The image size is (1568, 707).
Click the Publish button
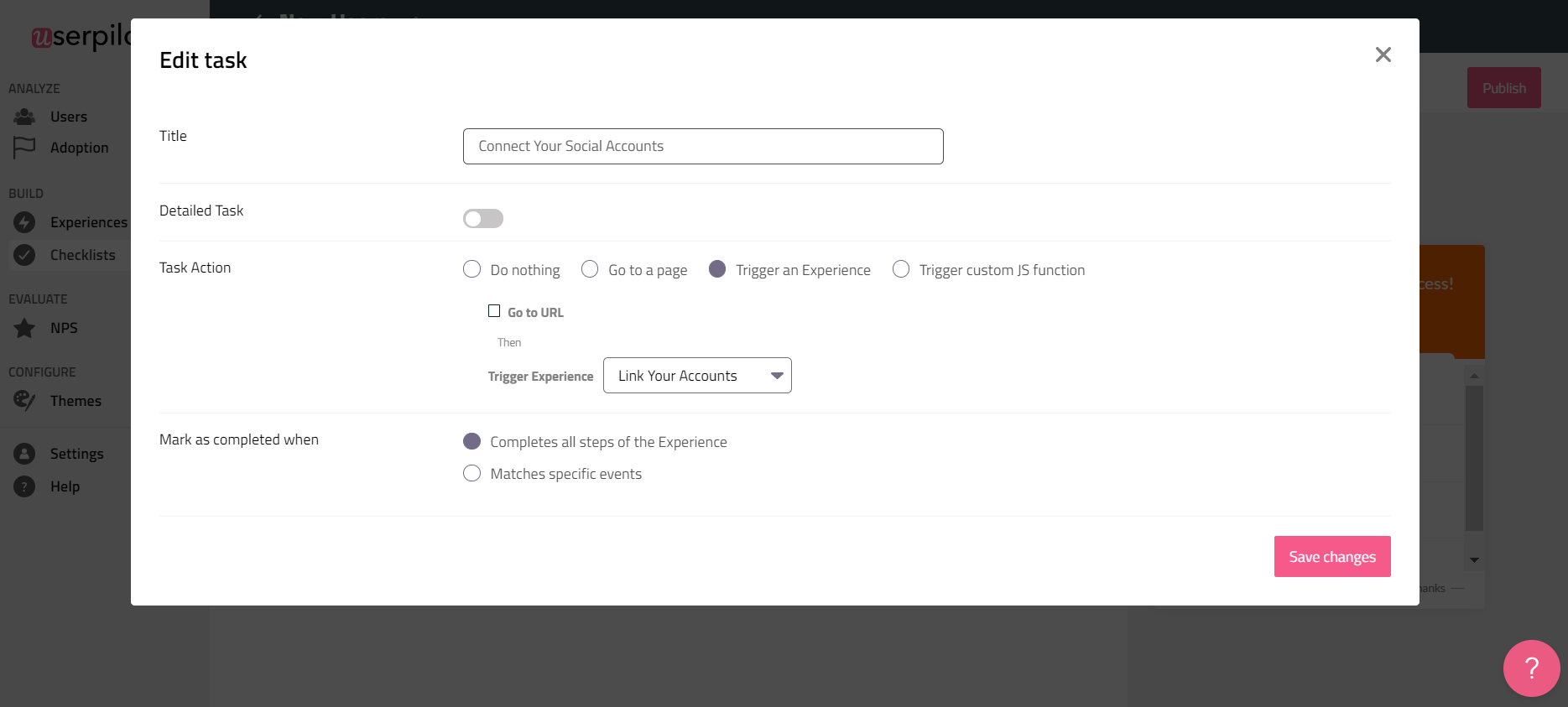click(1503, 88)
